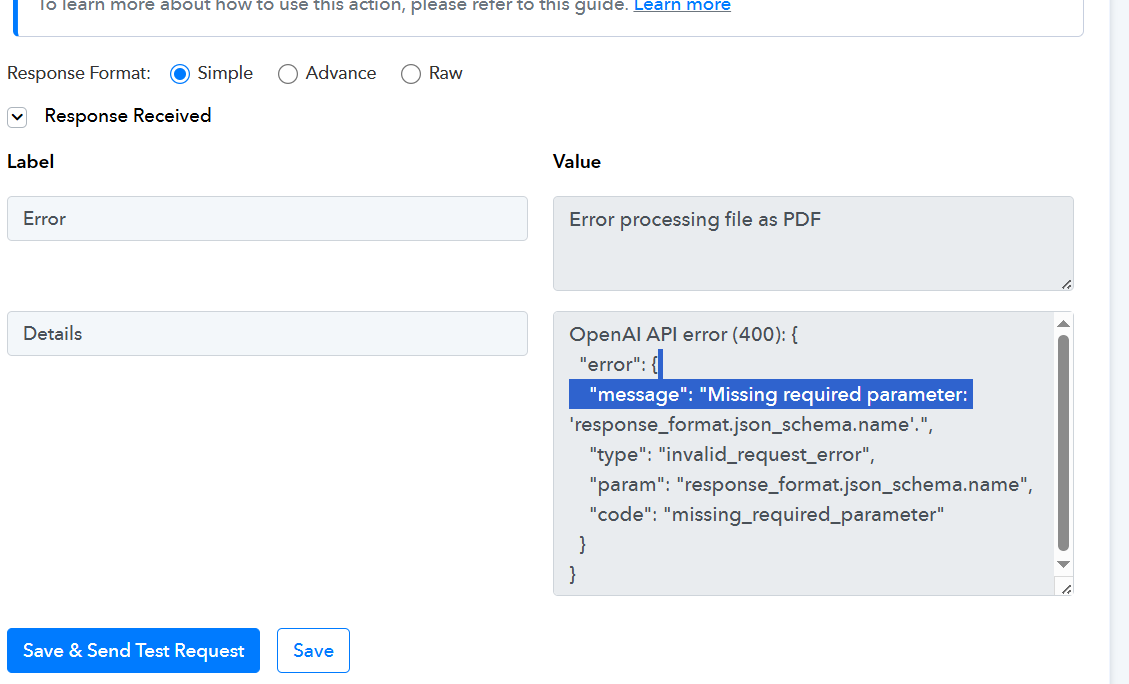Click the resize grip of Details value box
The height and width of the screenshot is (684, 1129).
point(1066,589)
